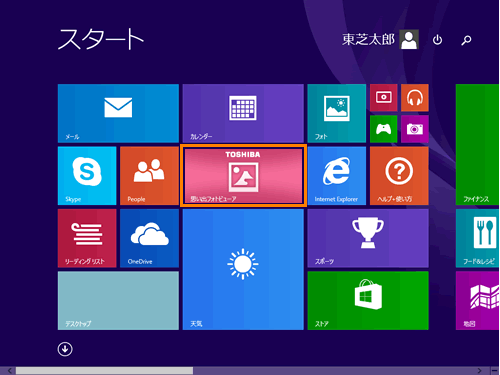
Task: Open the Weather tile with the sun
Action: click(x=243, y=269)
